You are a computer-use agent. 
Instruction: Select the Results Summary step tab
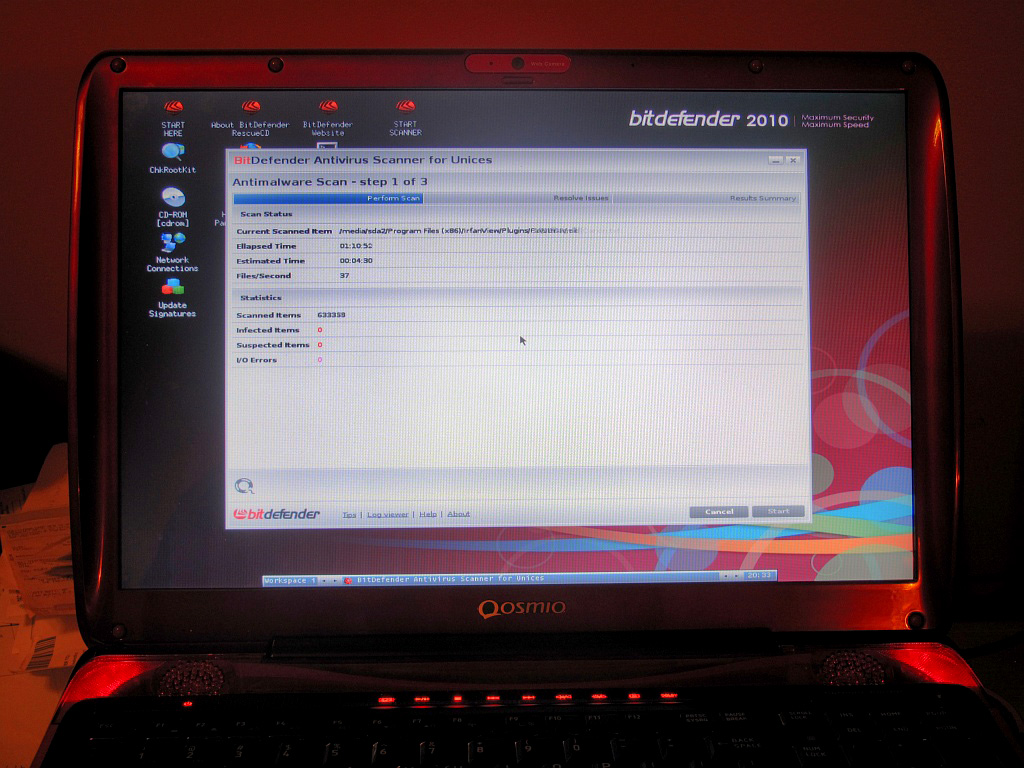pyautogui.click(x=762, y=198)
